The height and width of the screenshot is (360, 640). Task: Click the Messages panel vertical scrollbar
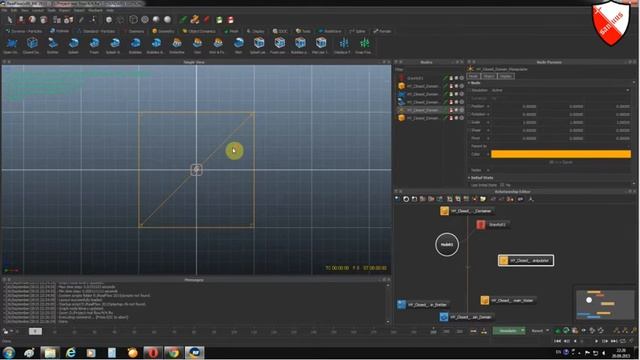tap(388, 303)
